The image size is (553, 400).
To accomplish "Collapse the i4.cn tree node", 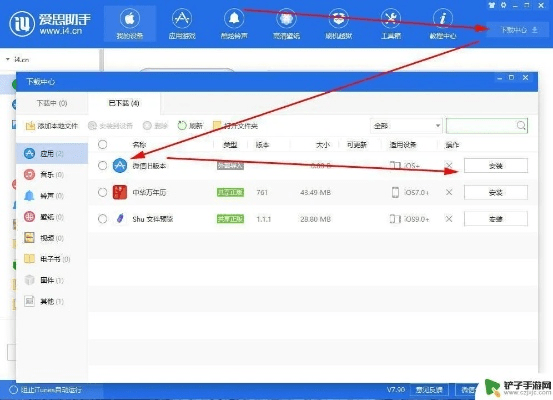I will pos(8,59).
